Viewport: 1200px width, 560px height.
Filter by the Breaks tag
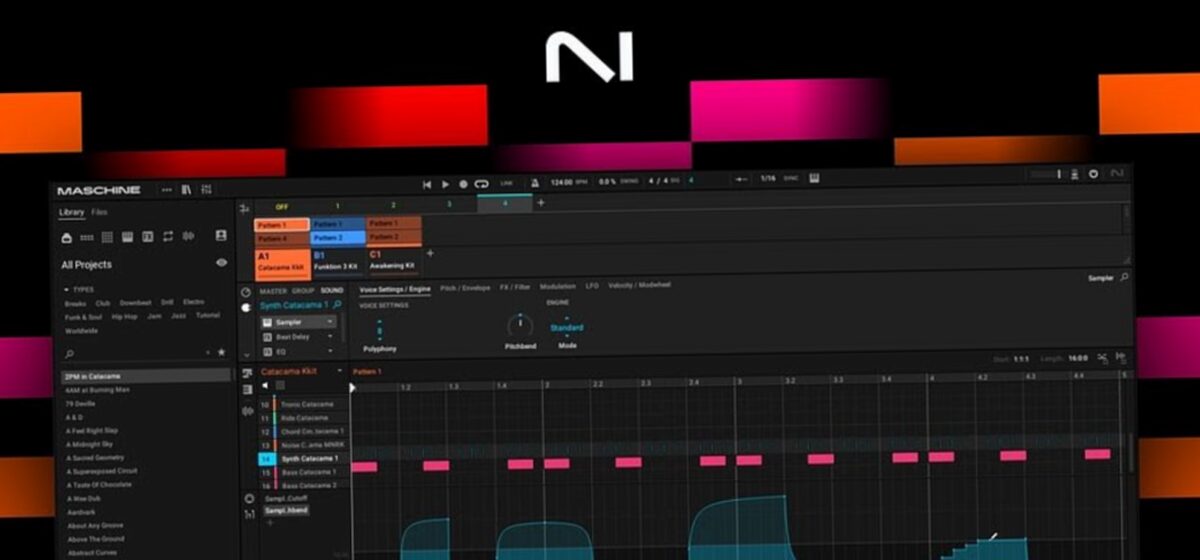[76, 302]
